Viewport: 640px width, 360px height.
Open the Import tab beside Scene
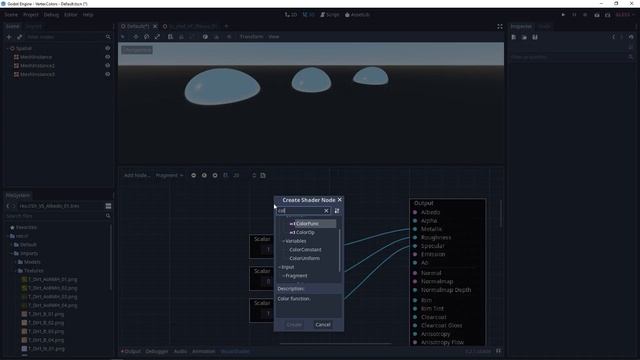33,26
